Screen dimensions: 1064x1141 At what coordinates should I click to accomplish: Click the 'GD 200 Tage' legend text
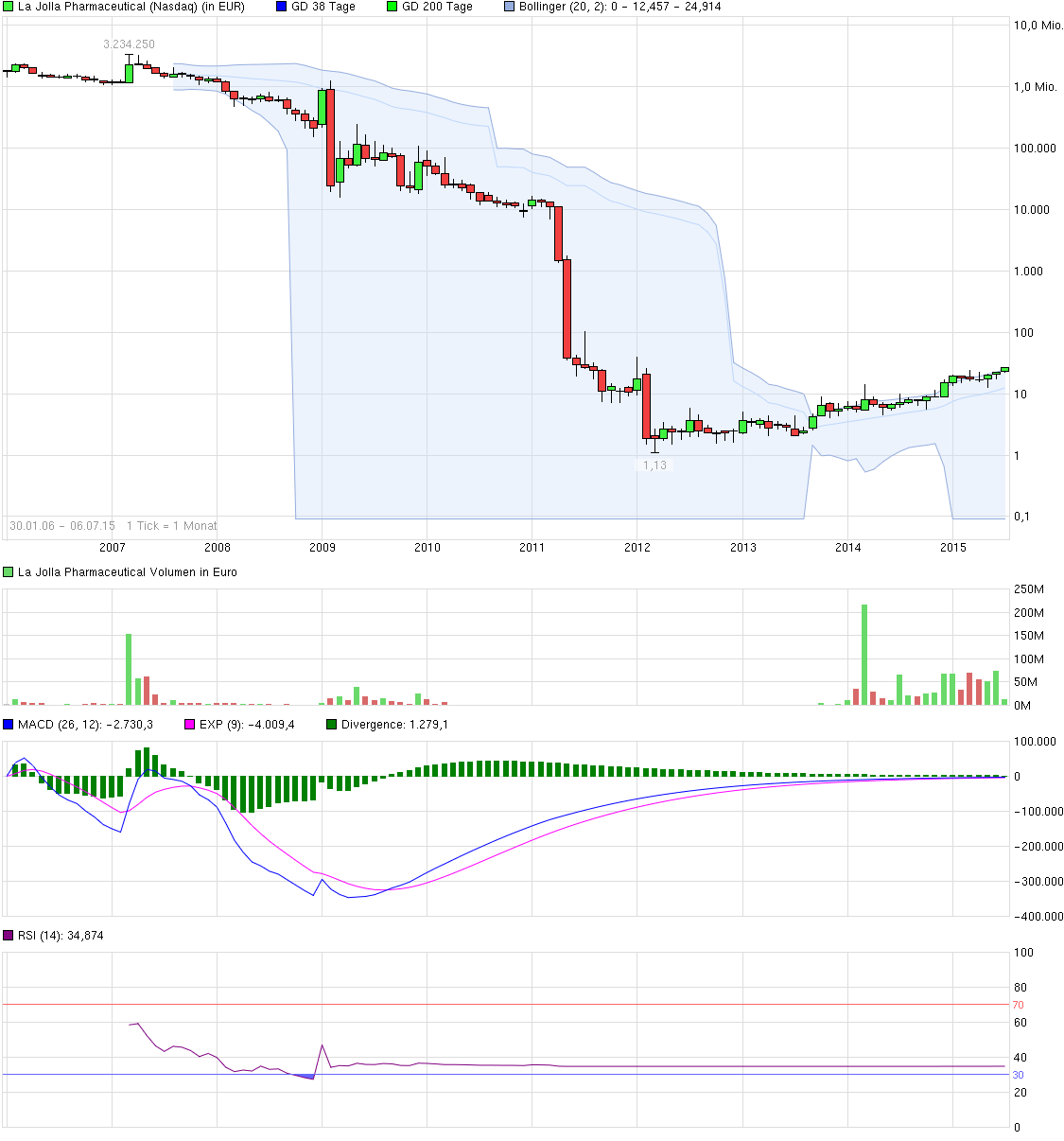(437, 7)
